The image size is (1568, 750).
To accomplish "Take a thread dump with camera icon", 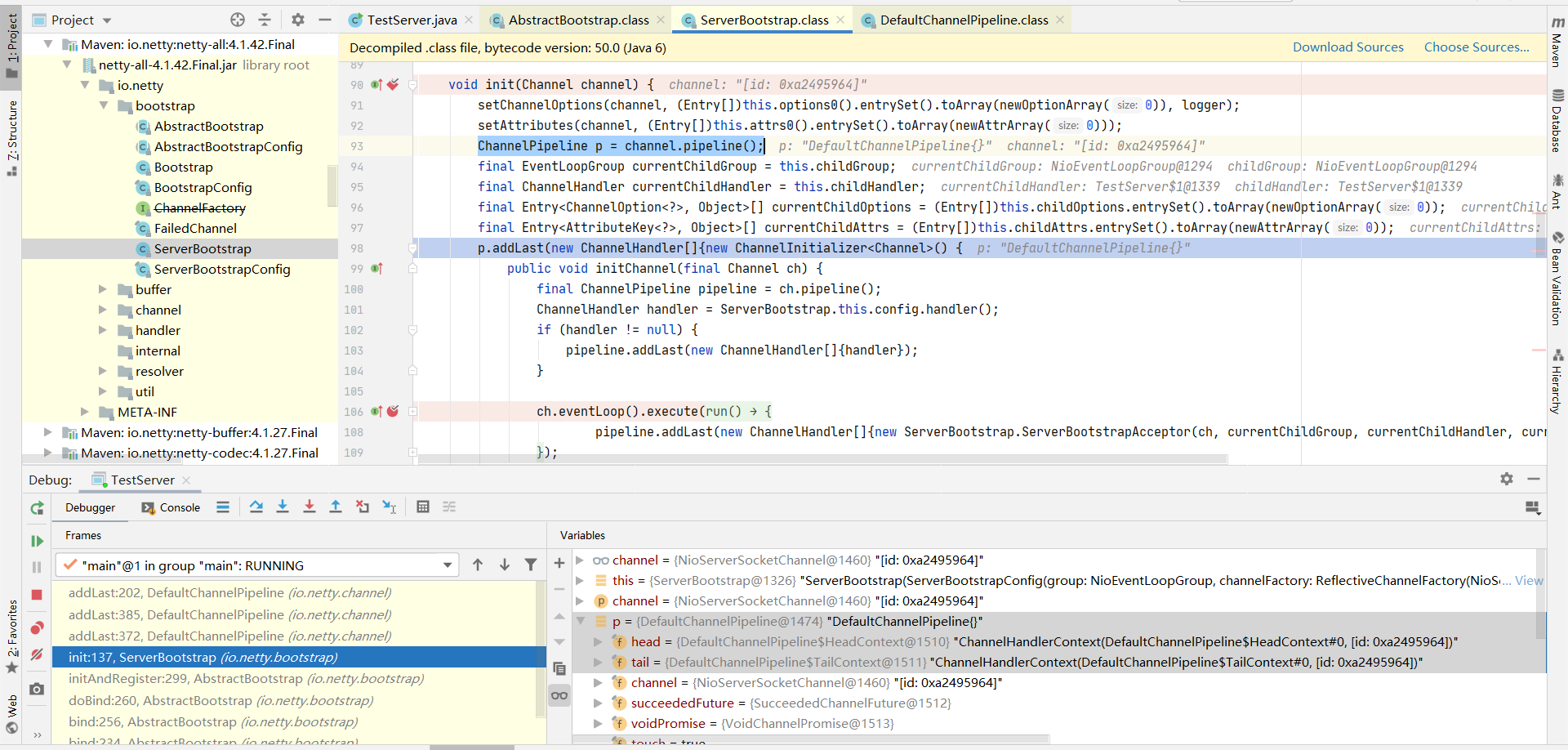I will [37, 690].
